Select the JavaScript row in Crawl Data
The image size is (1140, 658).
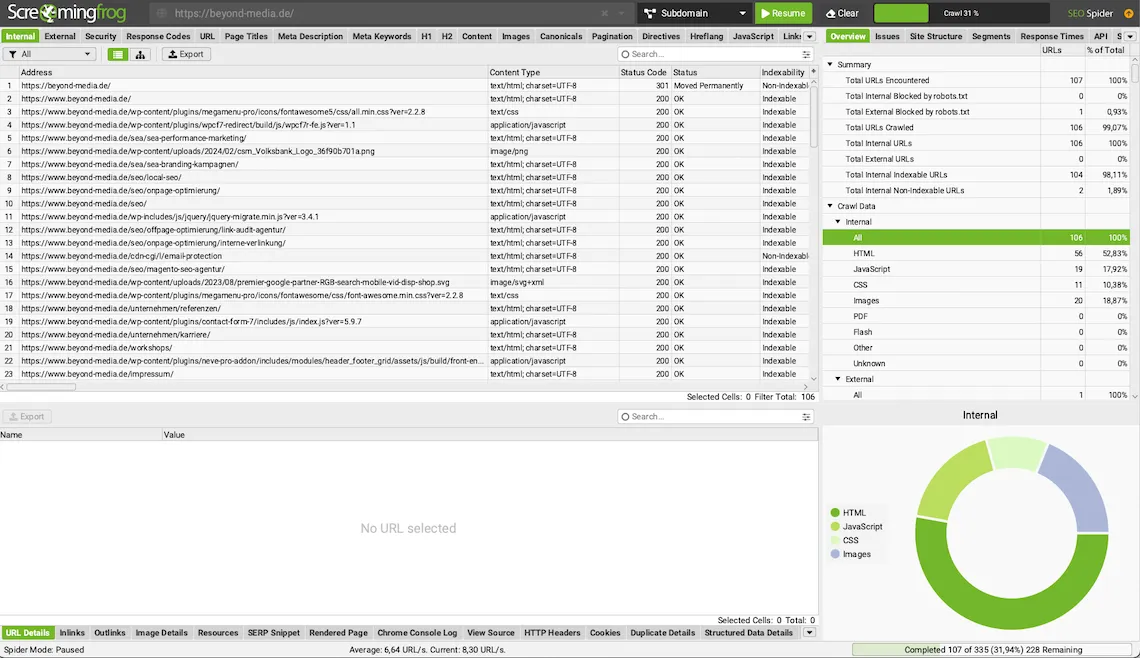(976, 269)
